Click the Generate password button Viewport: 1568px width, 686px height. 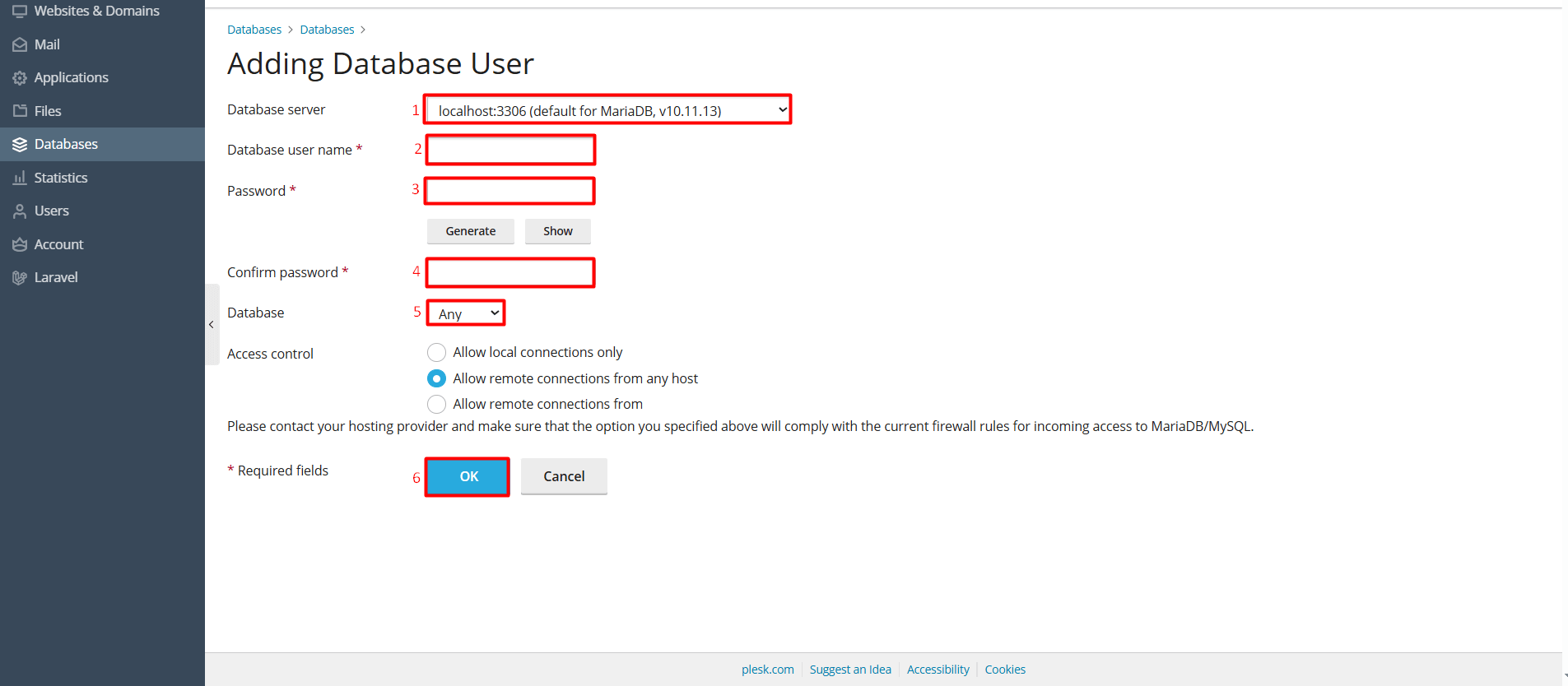point(471,231)
